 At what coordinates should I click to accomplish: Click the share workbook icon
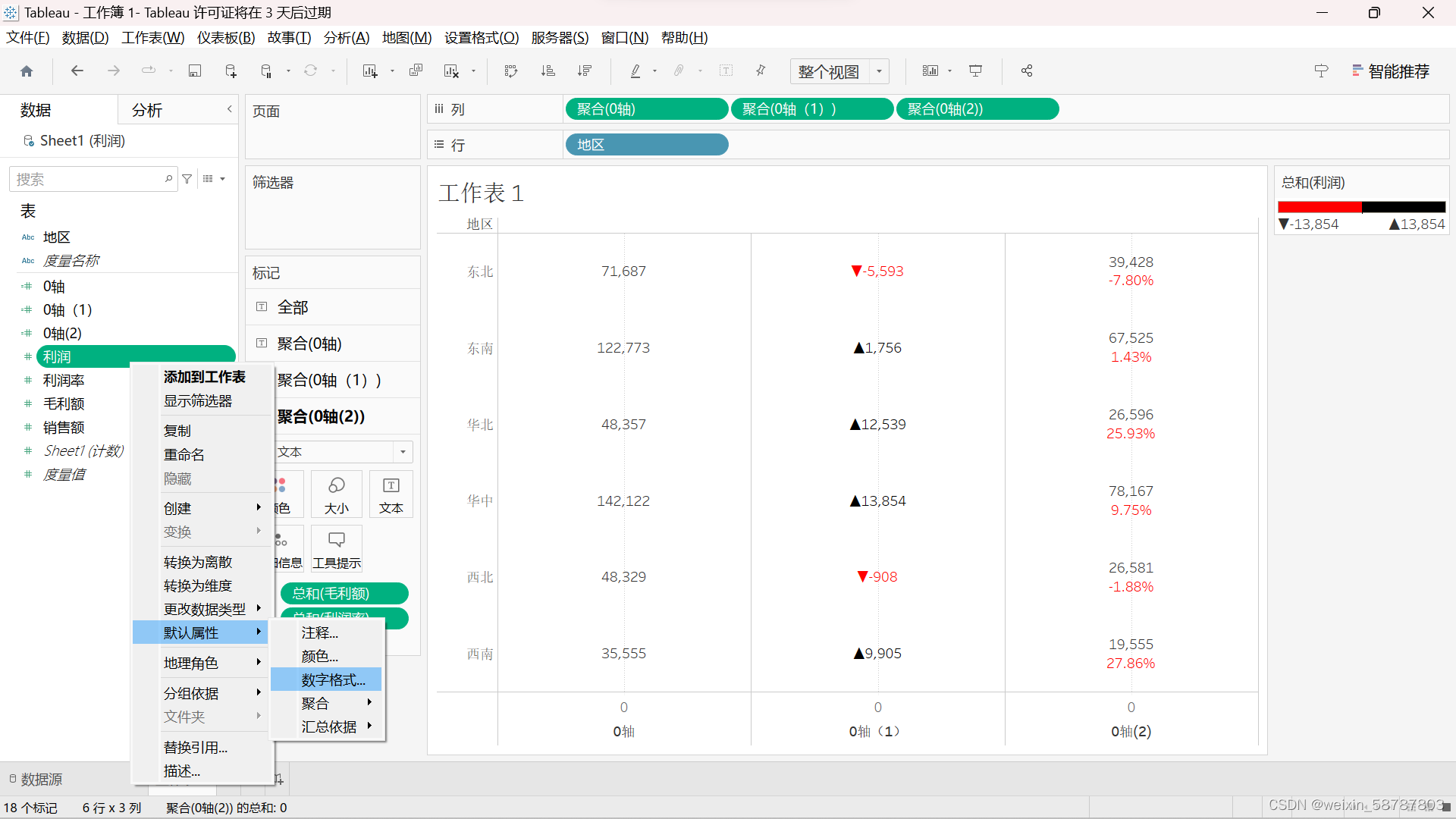[x=1027, y=71]
